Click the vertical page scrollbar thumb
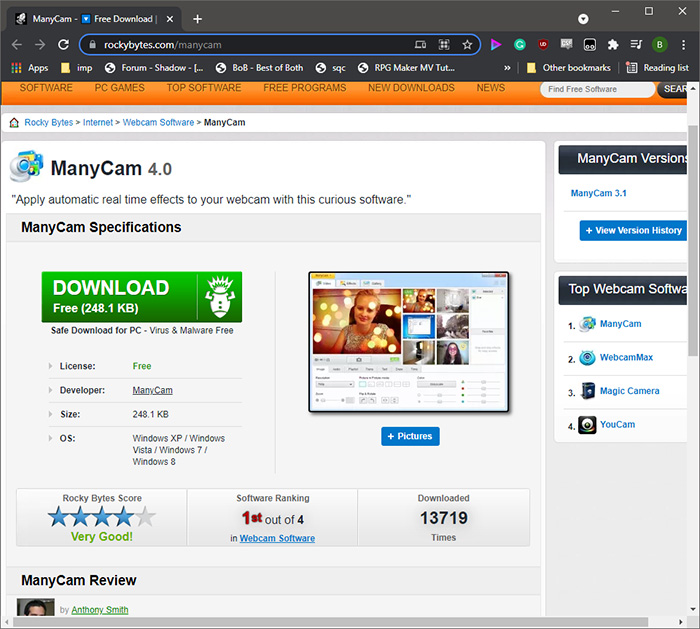Image resolution: width=700 pixels, height=629 pixels. click(693, 241)
